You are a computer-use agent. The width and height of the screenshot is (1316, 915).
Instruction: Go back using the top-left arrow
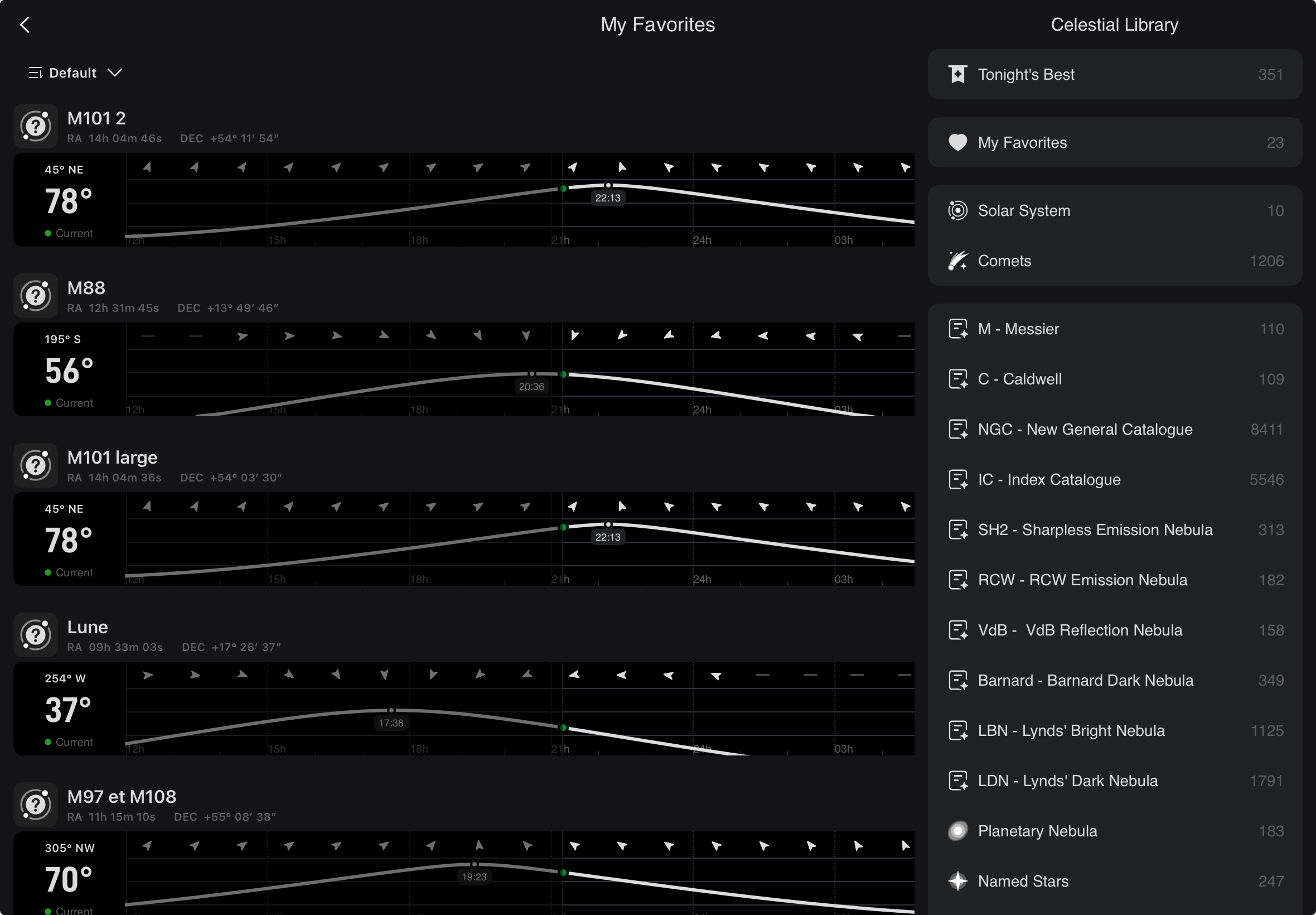pyautogui.click(x=25, y=25)
